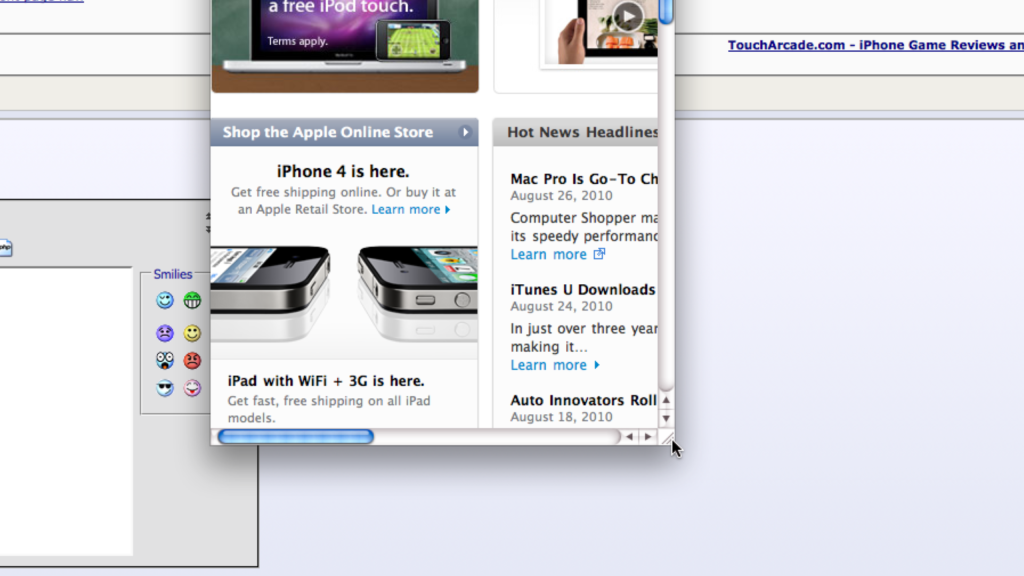This screenshot has width=1024, height=576.
Task: Insert the red angry smiley
Action: click(x=192, y=360)
